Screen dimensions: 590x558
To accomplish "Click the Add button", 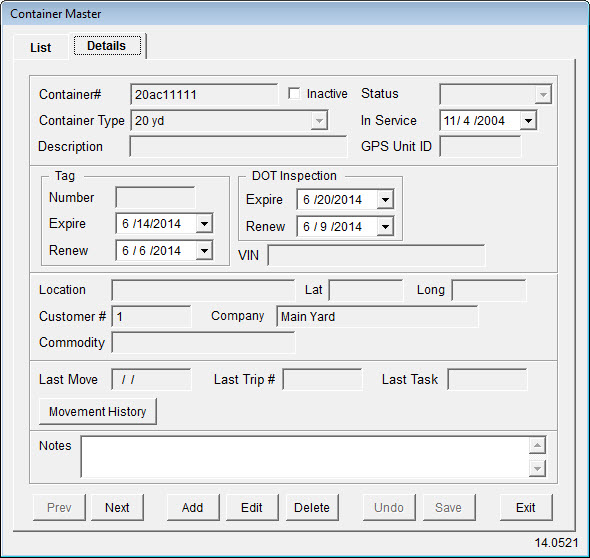I will pos(193,508).
